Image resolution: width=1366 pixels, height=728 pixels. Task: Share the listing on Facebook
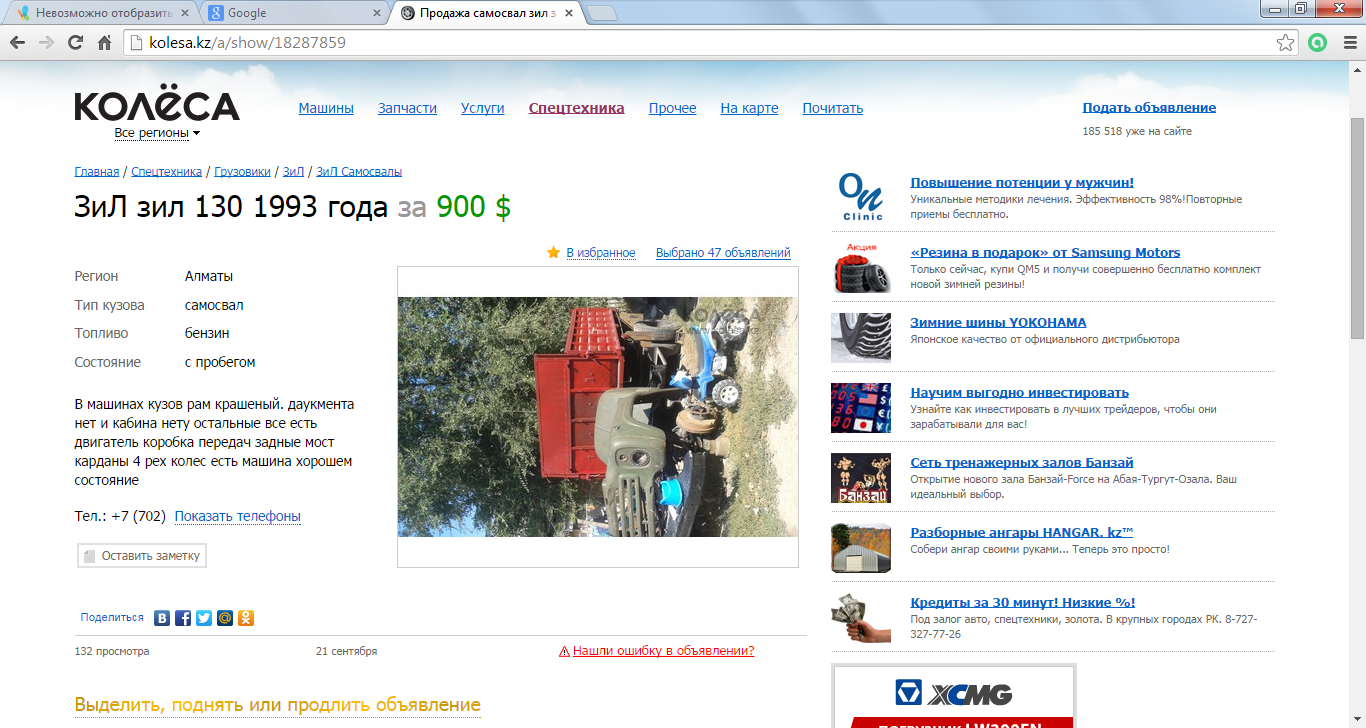coord(183,618)
